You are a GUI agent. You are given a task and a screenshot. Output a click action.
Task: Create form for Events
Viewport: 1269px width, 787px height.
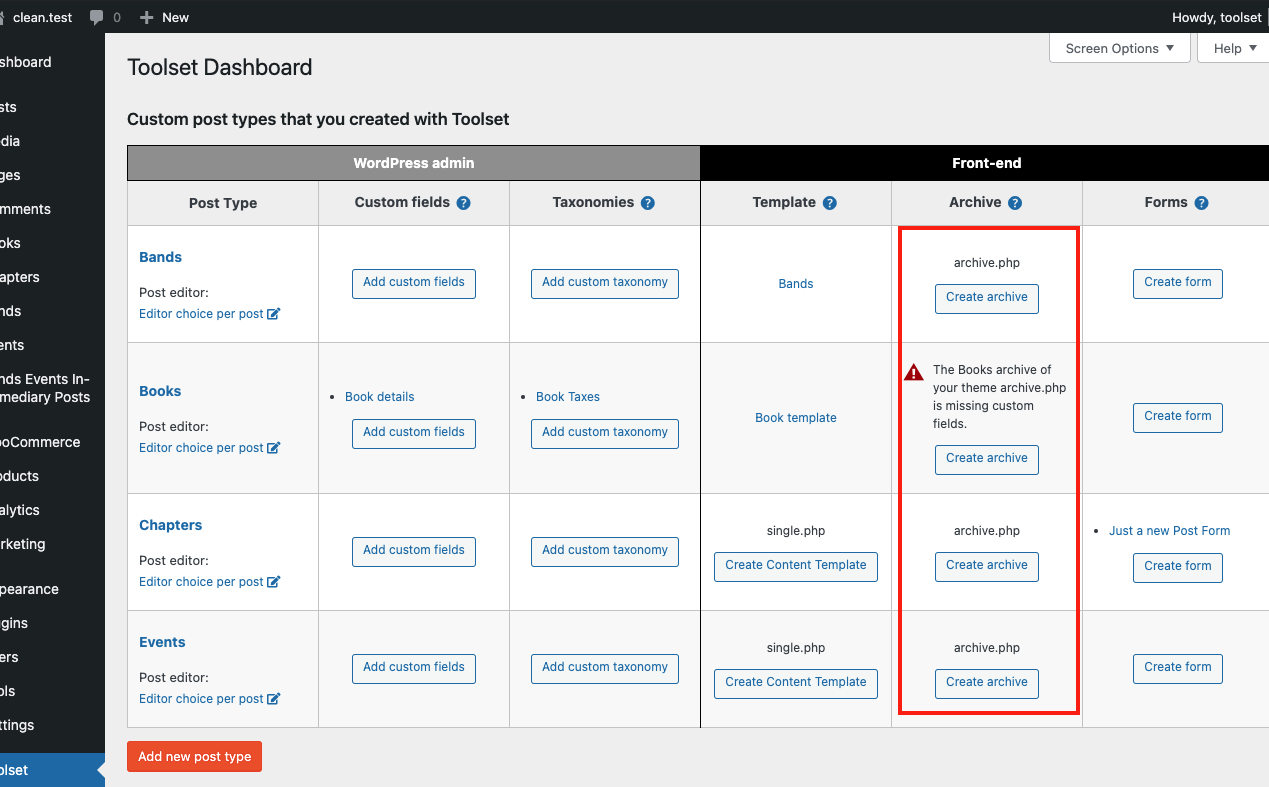1178,668
